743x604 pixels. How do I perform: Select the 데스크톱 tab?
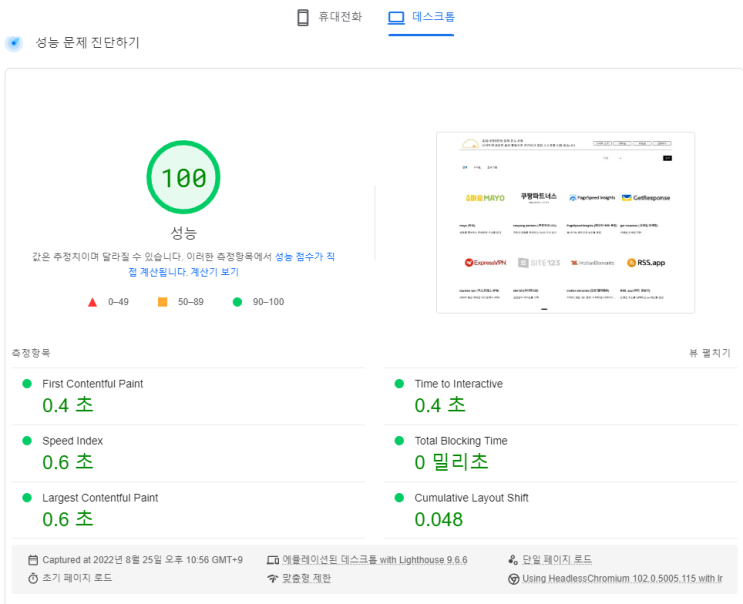[x=421, y=17]
